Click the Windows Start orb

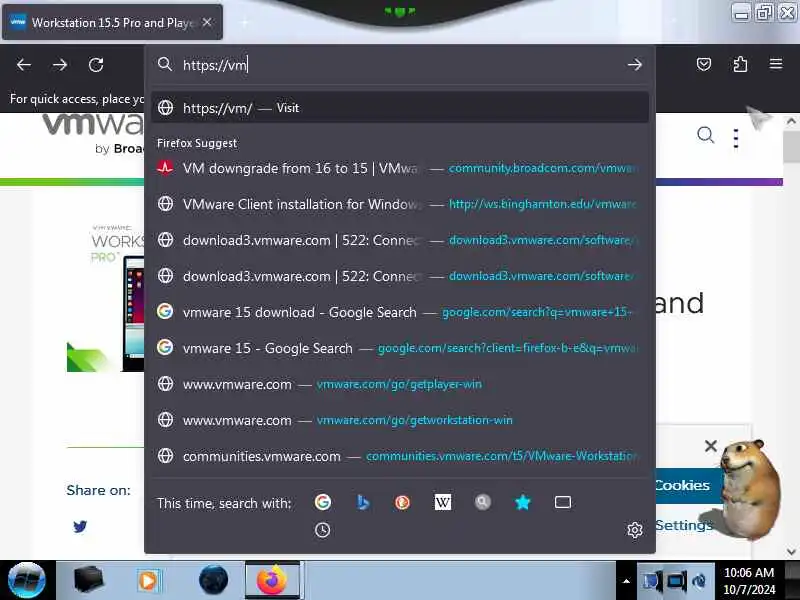pos(27,580)
